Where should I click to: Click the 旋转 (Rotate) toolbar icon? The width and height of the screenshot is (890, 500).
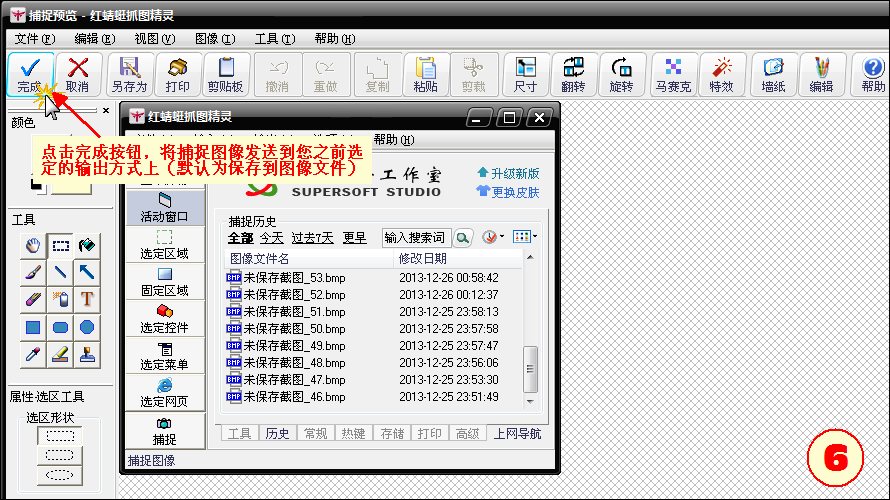621,75
